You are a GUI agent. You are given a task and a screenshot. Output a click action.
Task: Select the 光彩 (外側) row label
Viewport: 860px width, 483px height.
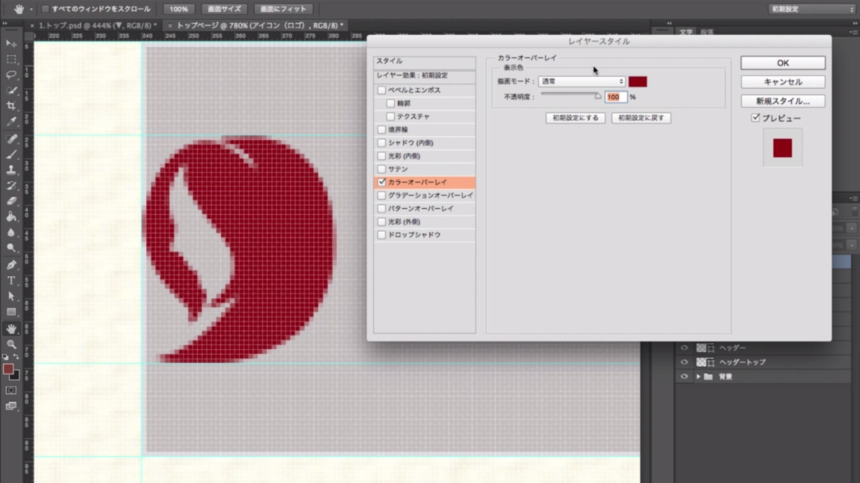click(404, 221)
